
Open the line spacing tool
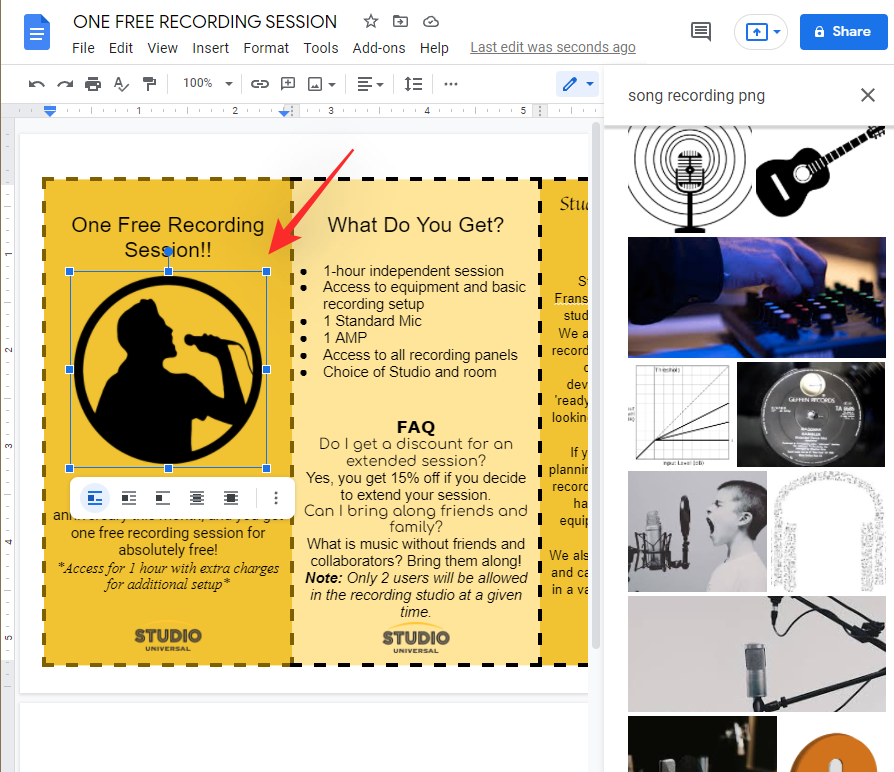pos(413,84)
